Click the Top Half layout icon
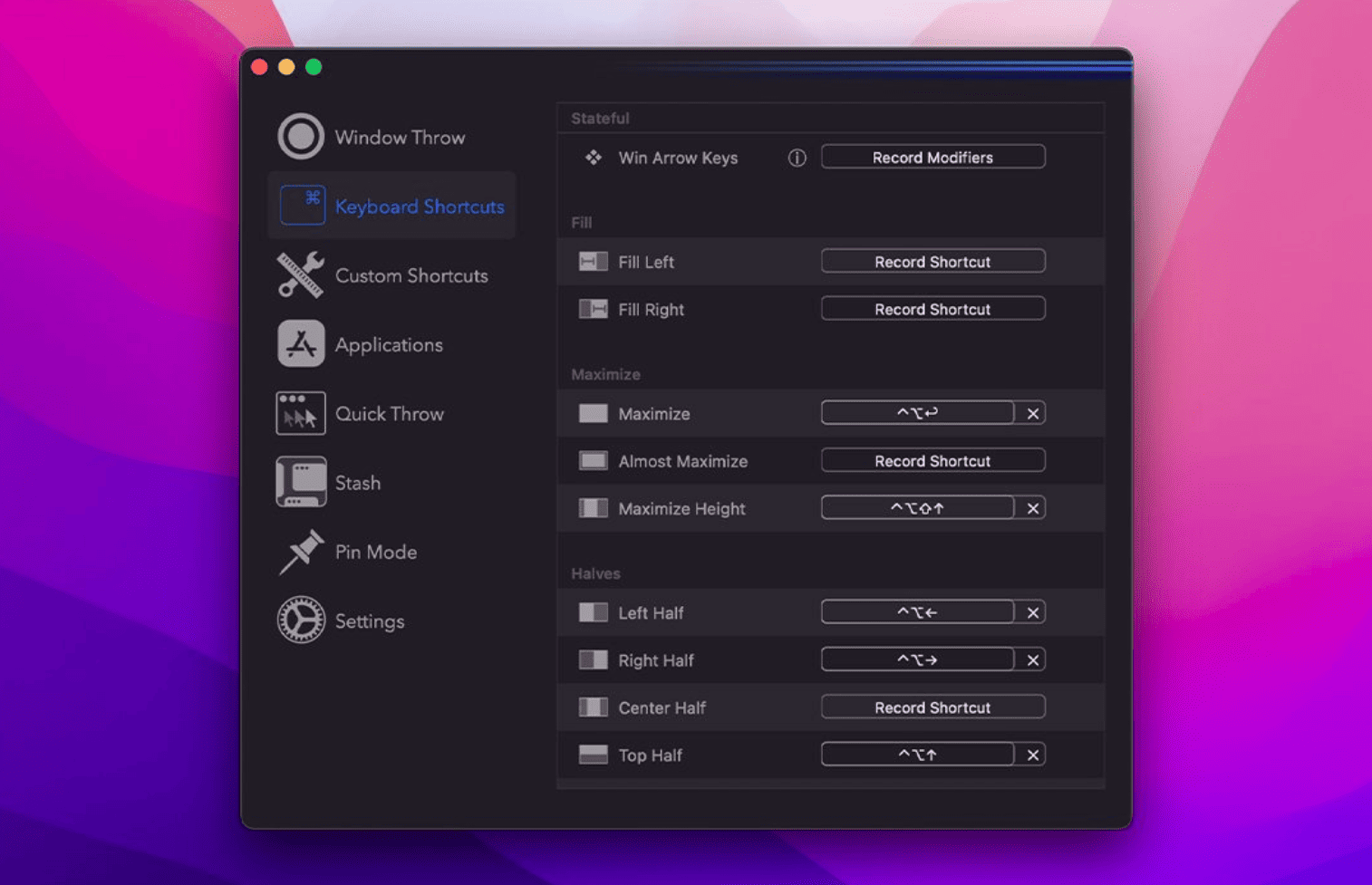Image resolution: width=1372 pixels, height=885 pixels. 593,755
